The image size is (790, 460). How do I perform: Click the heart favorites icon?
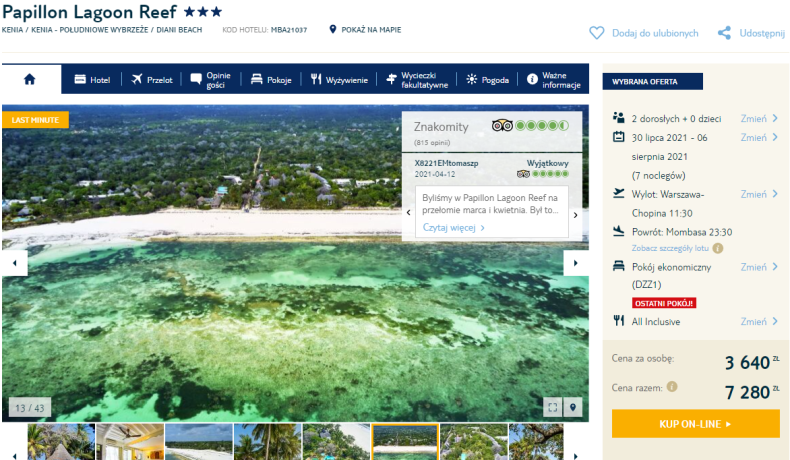[597, 33]
